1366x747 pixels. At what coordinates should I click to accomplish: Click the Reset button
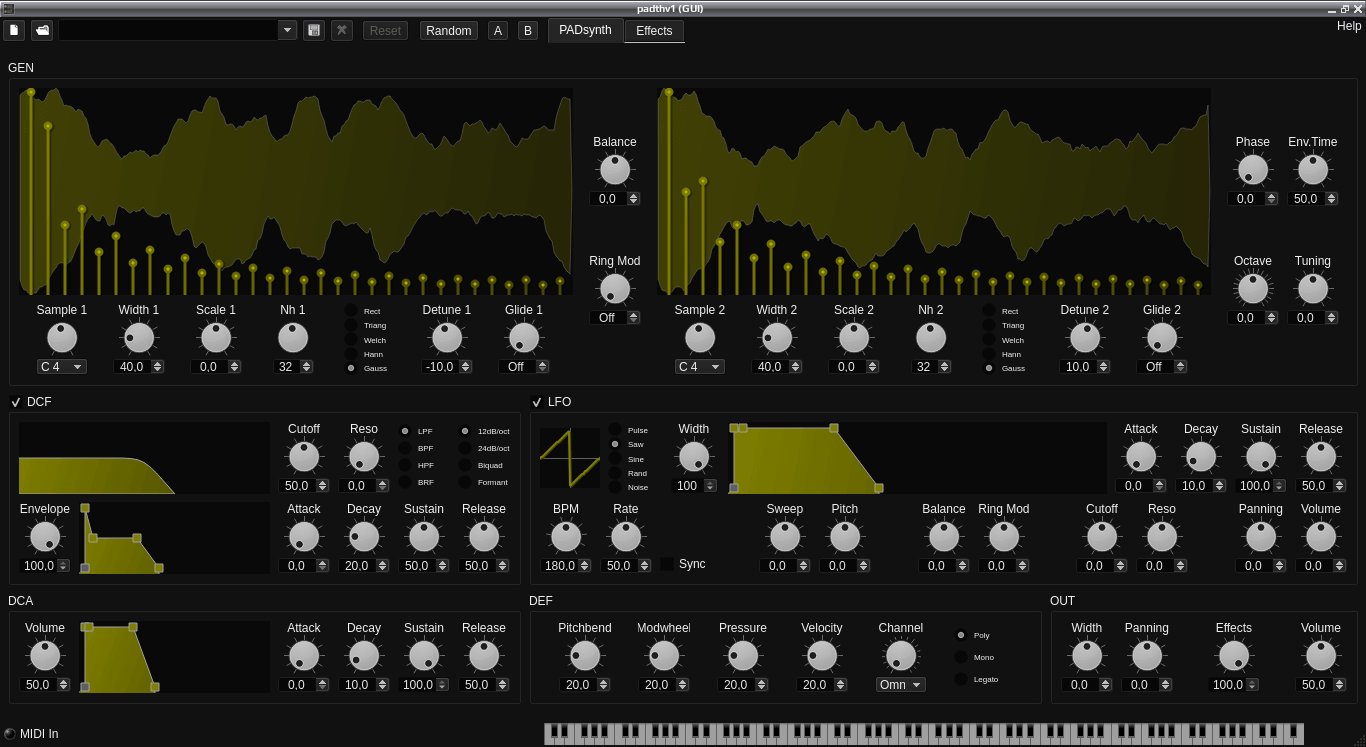point(385,31)
